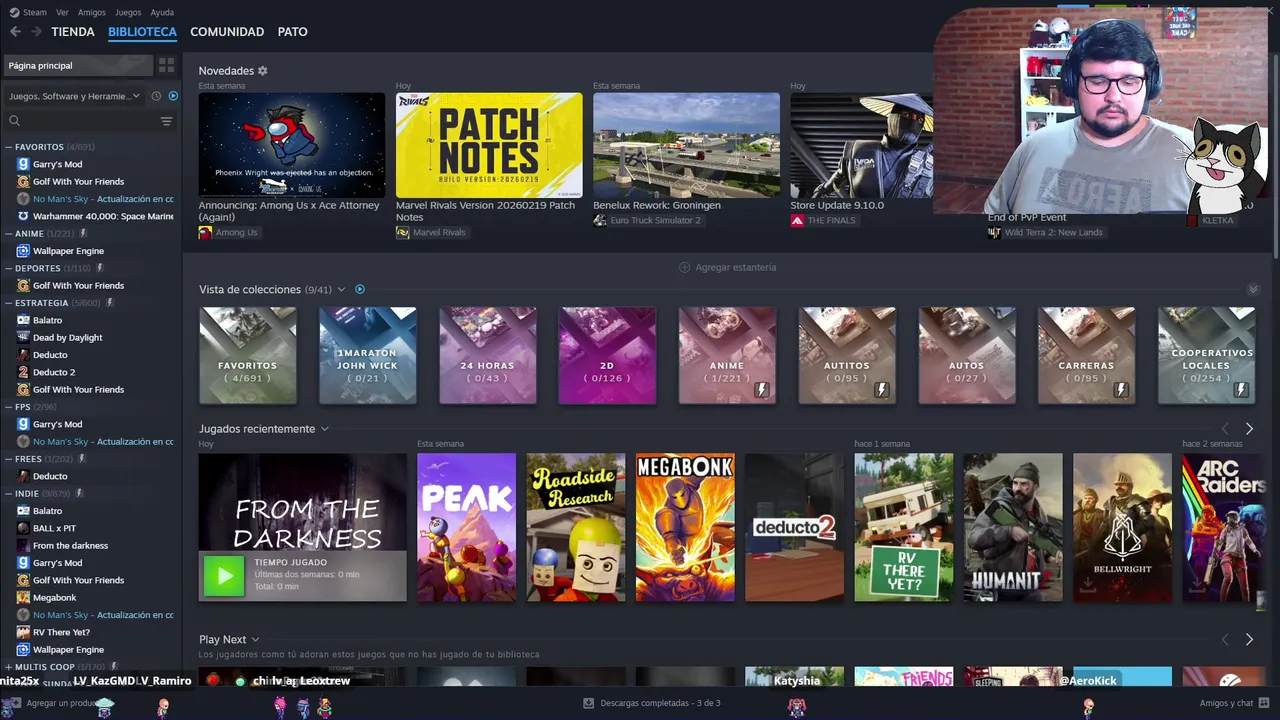Go forward with the right navigation arrow
1280x720 pixels.
[36, 32]
